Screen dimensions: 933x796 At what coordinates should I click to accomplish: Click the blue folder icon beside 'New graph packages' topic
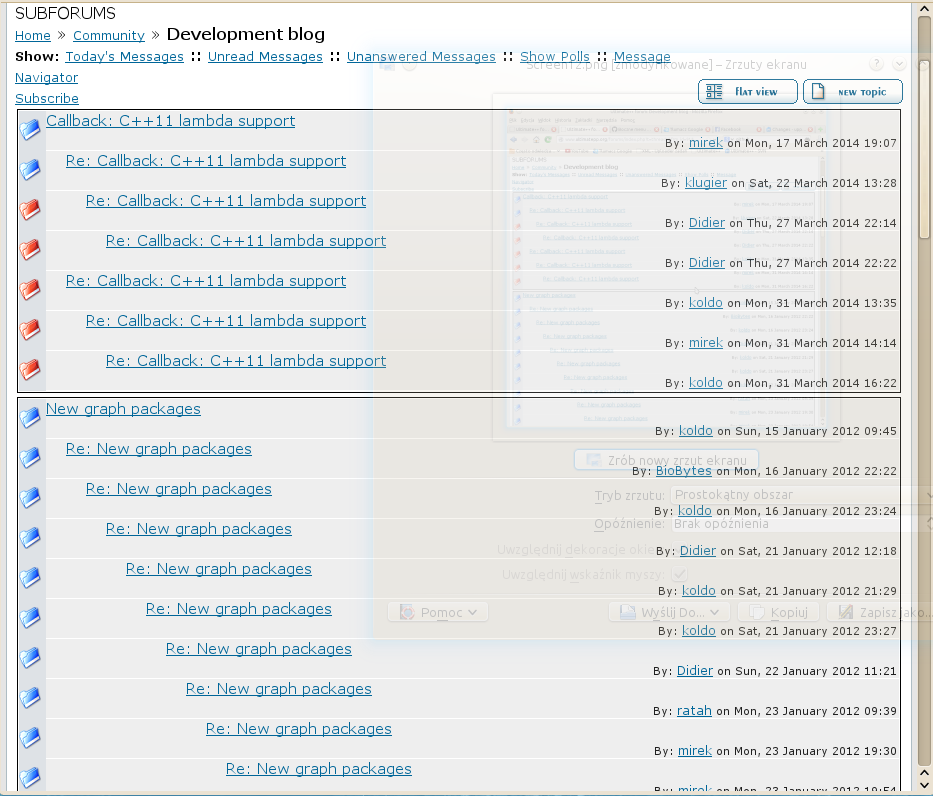tap(30, 418)
